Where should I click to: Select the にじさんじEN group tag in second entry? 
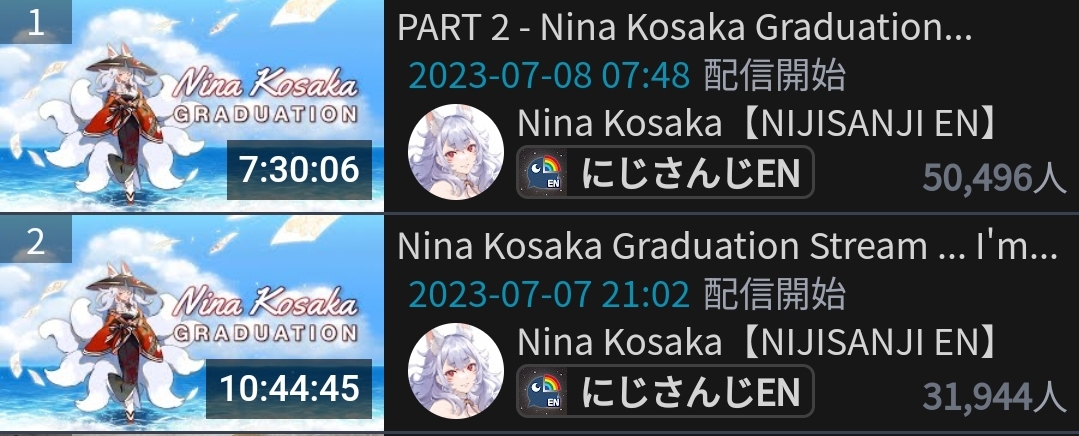(665, 391)
